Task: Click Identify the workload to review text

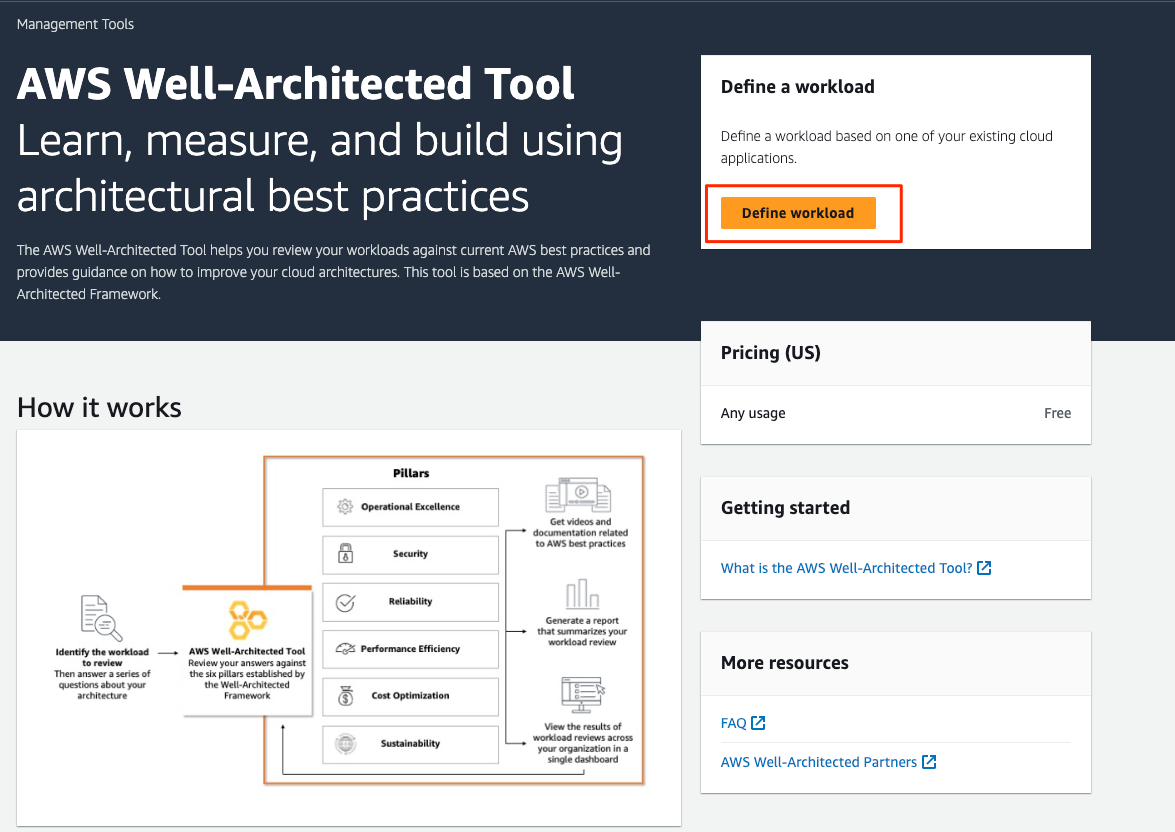Action: 102,657
